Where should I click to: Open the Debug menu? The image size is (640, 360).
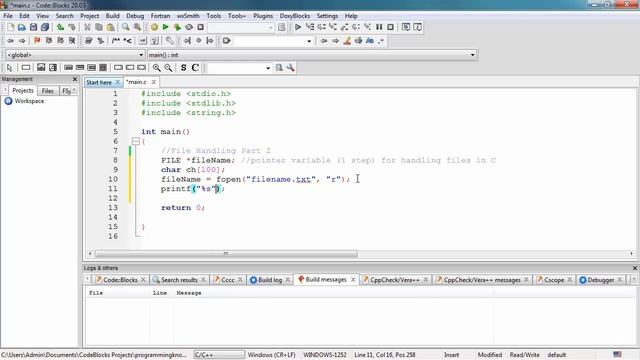[135, 16]
